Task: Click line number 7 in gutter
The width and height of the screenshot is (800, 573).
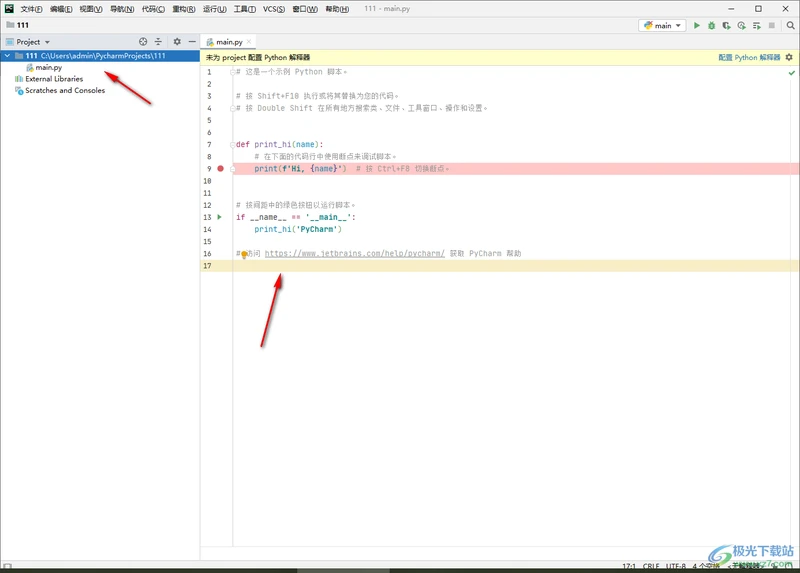Action: pyautogui.click(x=209, y=145)
